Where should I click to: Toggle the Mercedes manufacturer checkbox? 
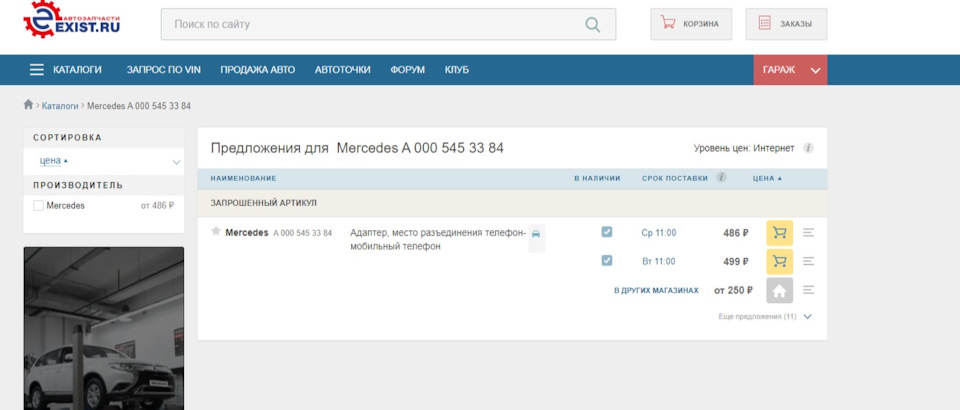coord(39,206)
